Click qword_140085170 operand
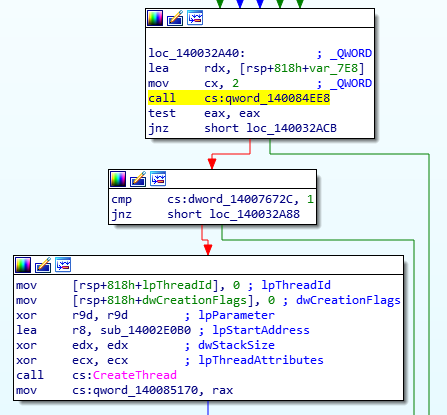This screenshot has width=447, height=415. point(146,390)
